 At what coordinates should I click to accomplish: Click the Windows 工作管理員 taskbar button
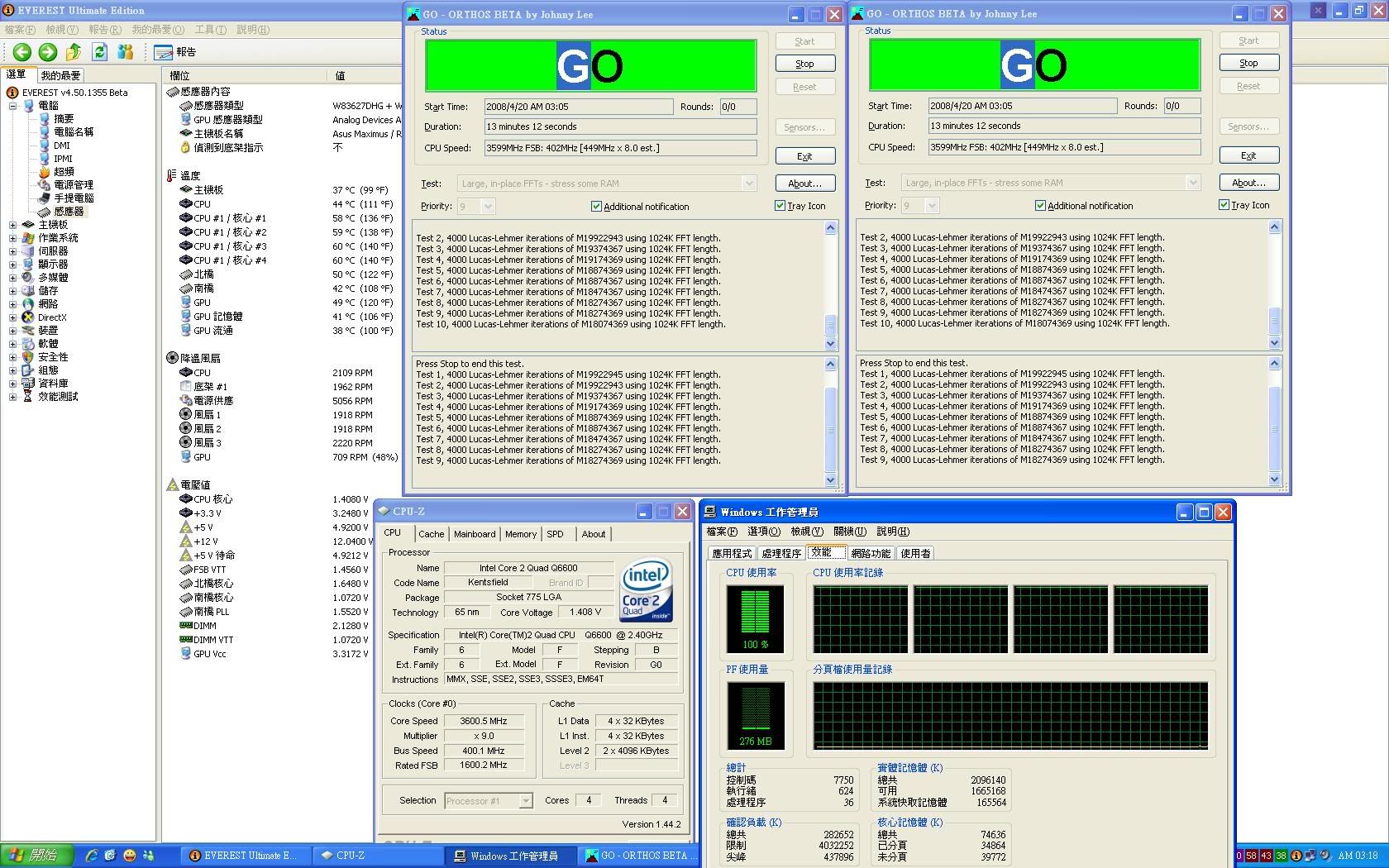click(x=511, y=856)
